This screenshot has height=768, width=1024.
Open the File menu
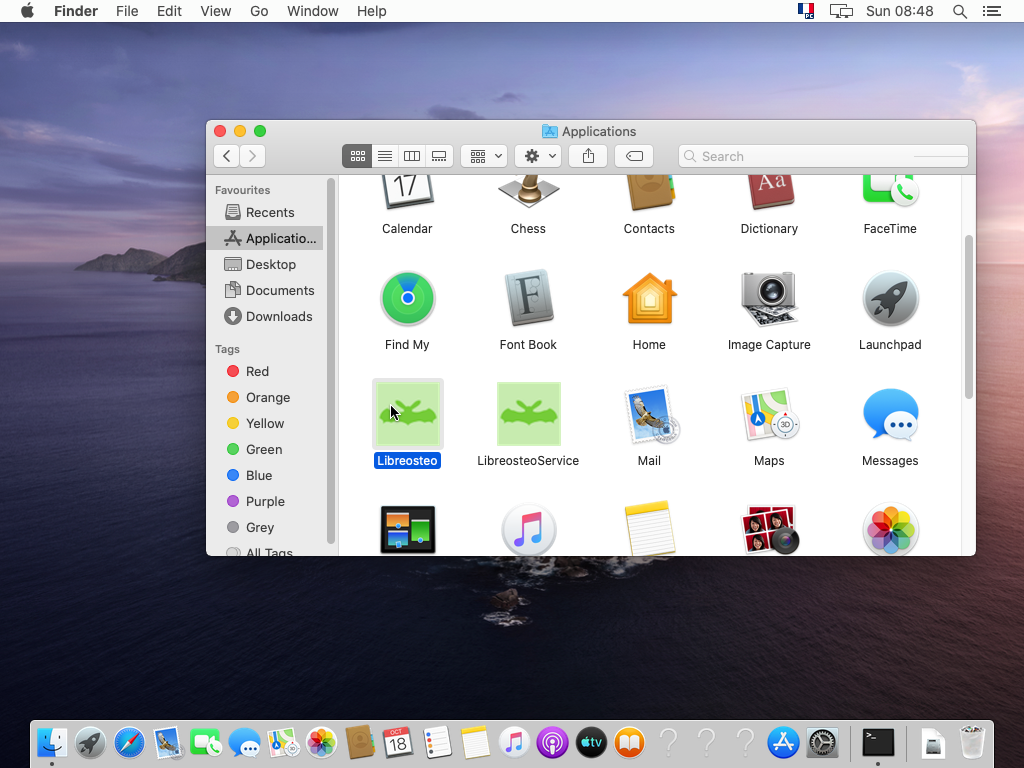127,11
